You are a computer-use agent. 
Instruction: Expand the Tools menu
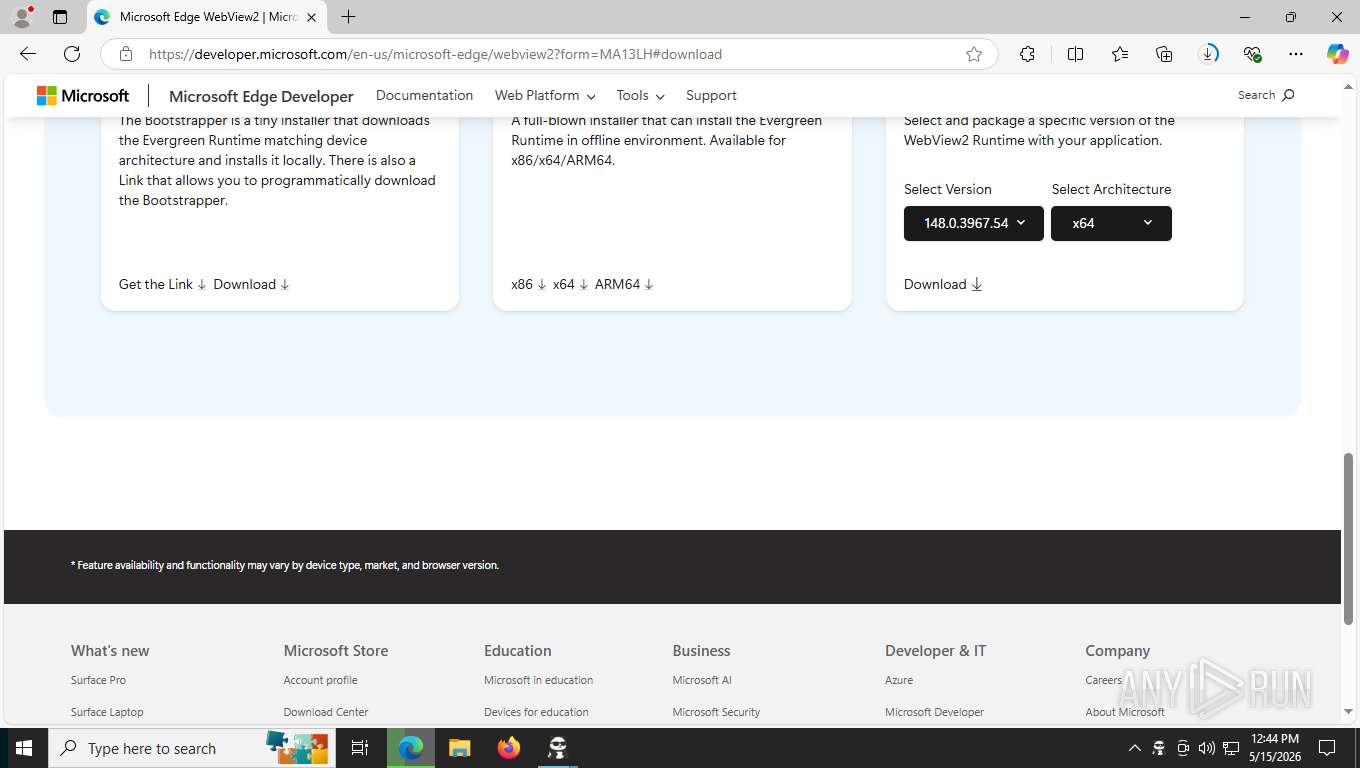pos(640,95)
